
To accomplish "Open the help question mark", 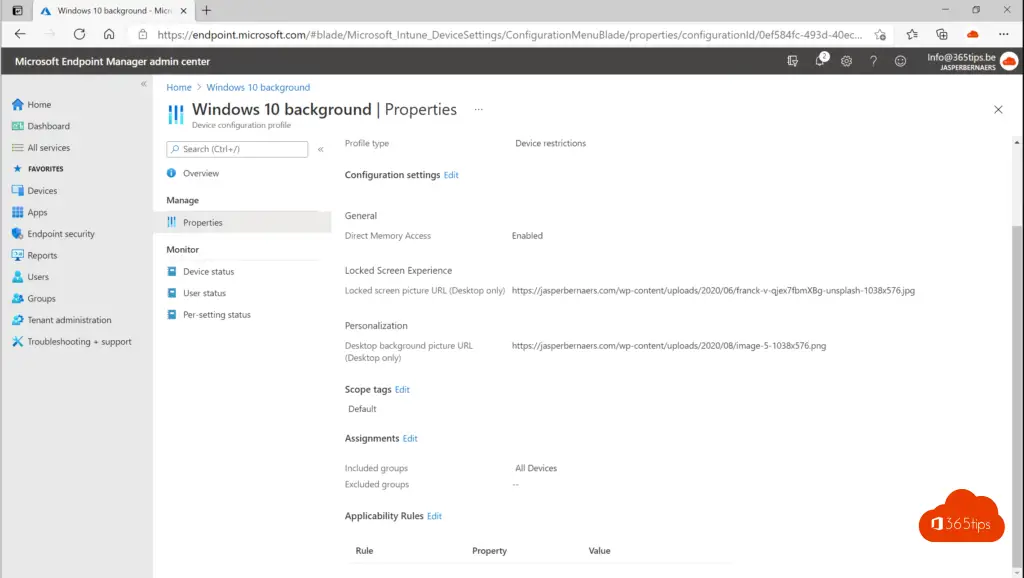I will [x=873, y=61].
